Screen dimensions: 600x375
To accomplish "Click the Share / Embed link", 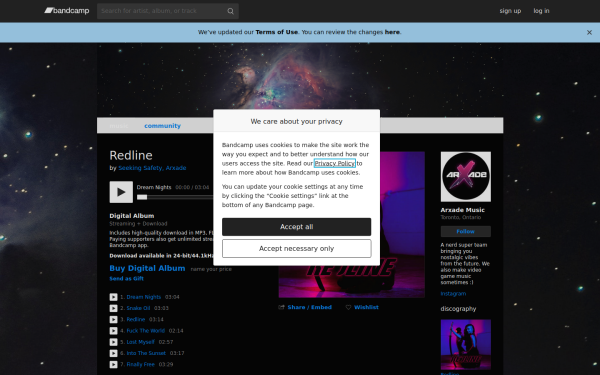I will tap(310, 307).
